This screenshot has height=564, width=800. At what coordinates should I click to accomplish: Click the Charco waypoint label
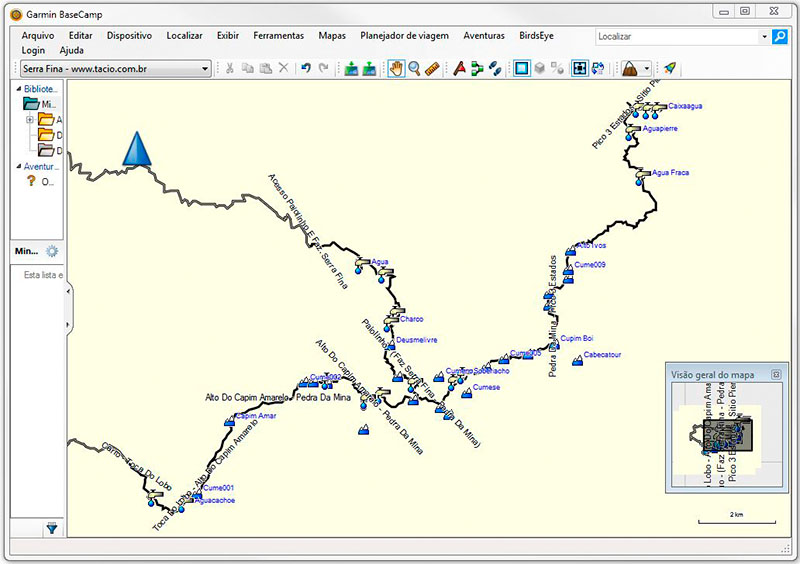pyautogui.click(x=412, y=319)
